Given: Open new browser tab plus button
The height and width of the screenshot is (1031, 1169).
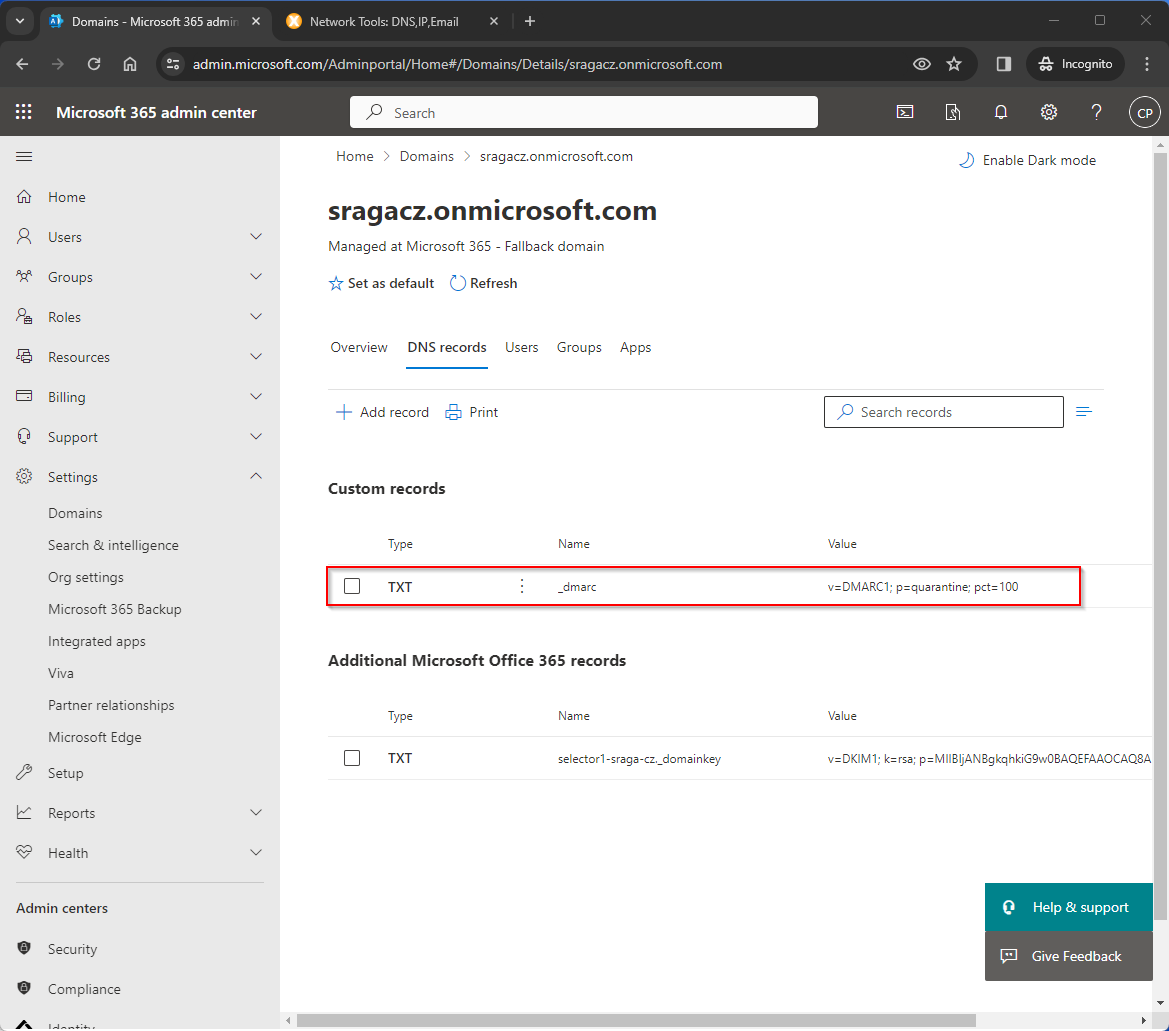Looking at the screenshot, I should (530, 22).
